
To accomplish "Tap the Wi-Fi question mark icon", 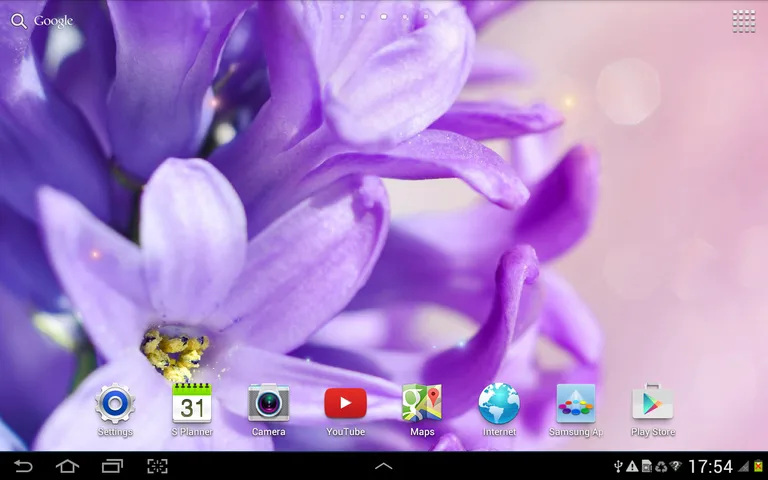I will [x=676, y=466].
